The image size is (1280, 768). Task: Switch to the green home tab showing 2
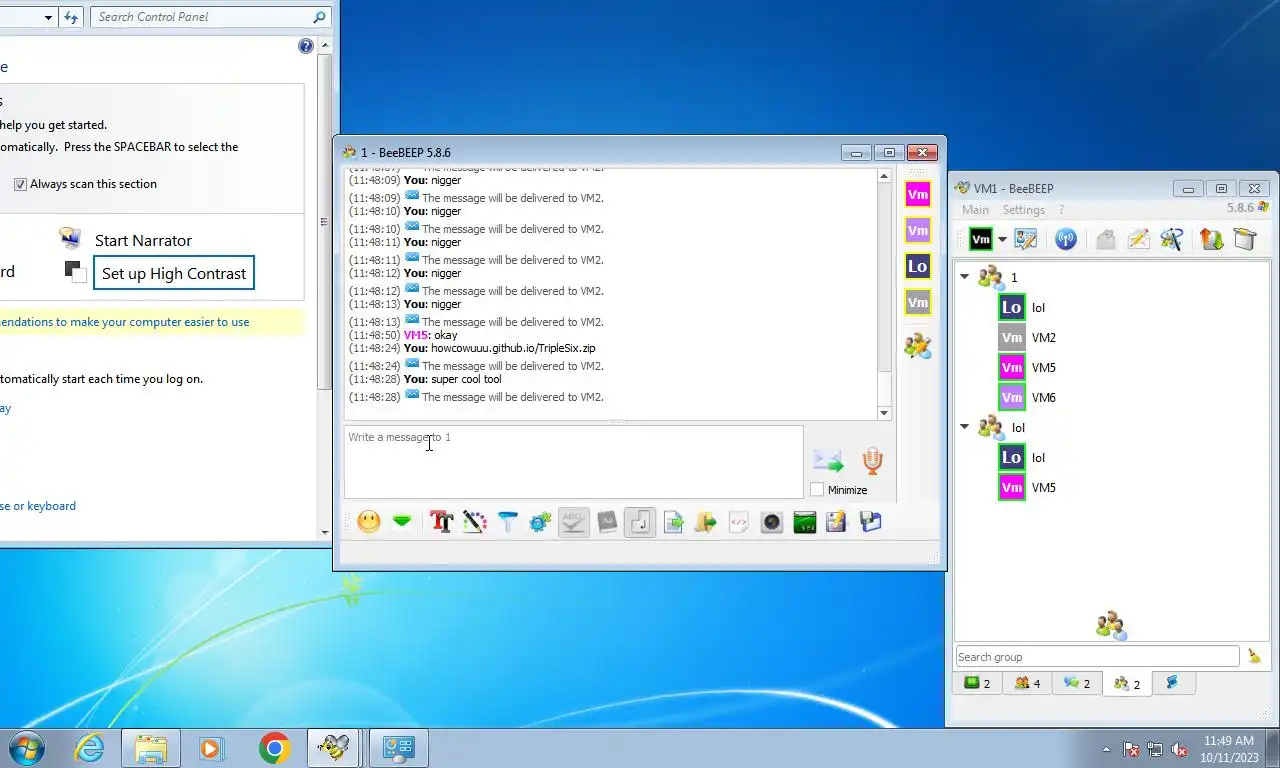point(977,683)
